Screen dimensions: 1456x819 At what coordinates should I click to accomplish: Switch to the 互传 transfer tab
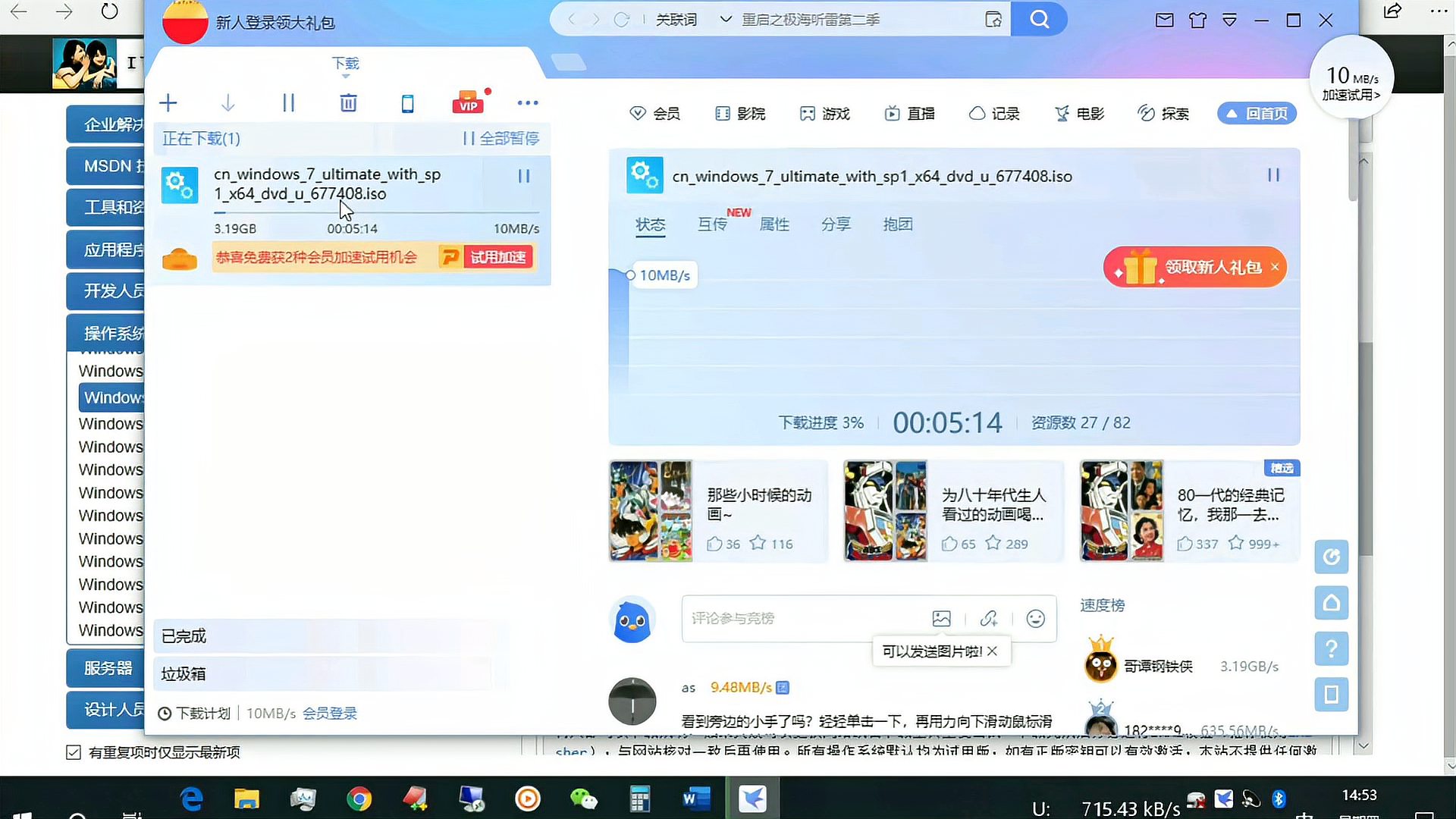tap(712, 224)
